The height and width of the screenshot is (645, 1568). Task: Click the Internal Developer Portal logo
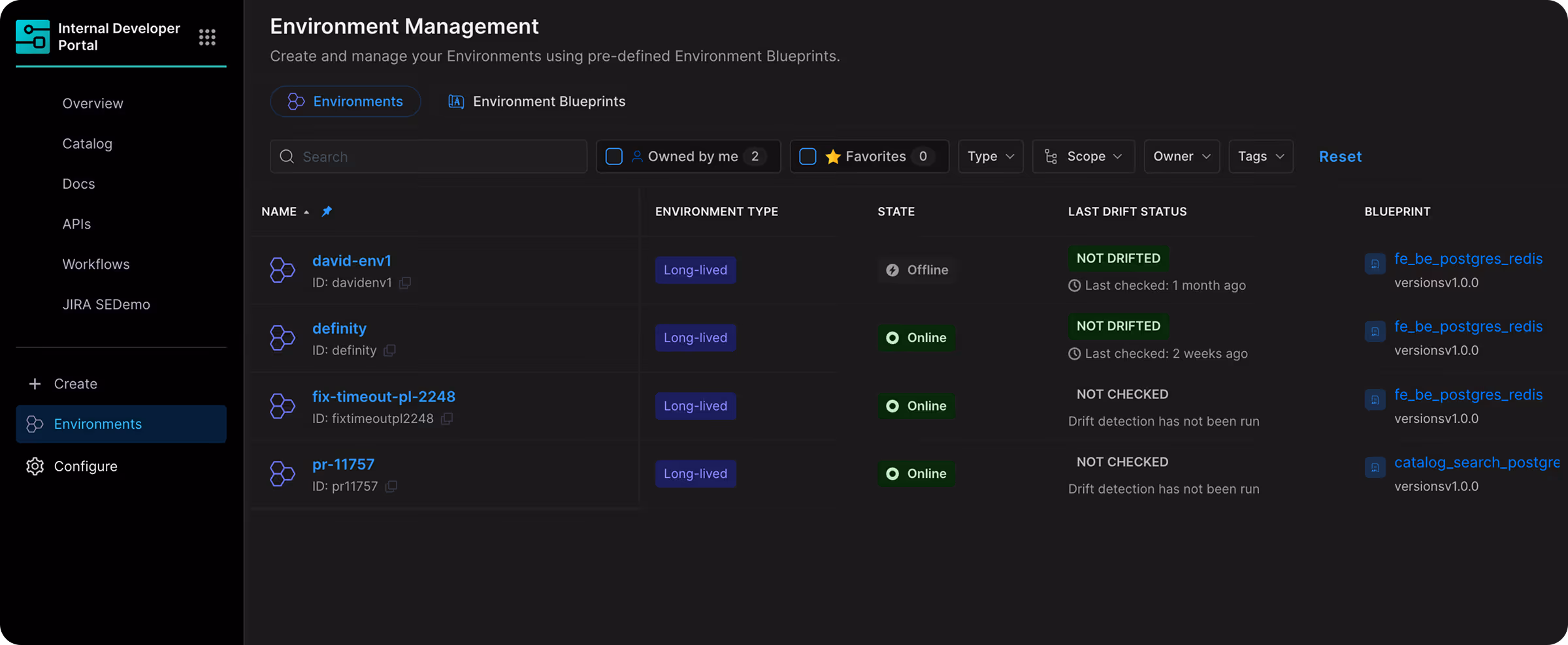click(x=33, y=37)
